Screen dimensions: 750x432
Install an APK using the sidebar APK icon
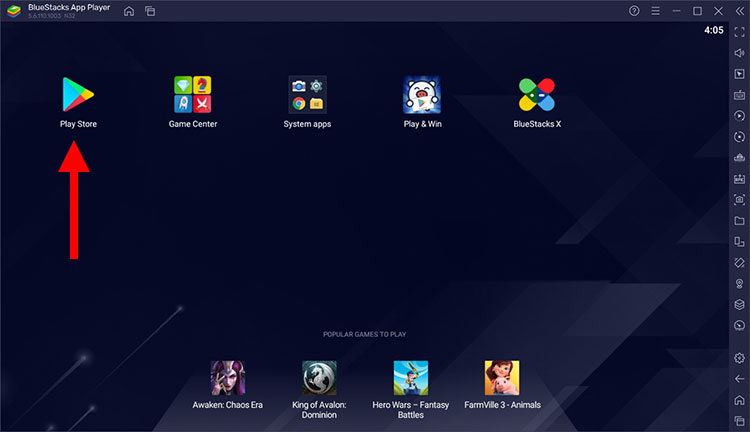coord(739,178)
